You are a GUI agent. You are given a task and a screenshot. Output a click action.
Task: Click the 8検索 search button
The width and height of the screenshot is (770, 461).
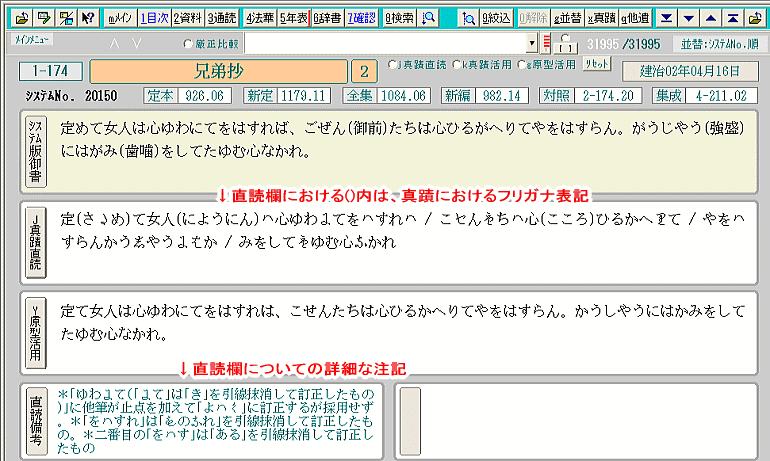click(x=399, y=18)
